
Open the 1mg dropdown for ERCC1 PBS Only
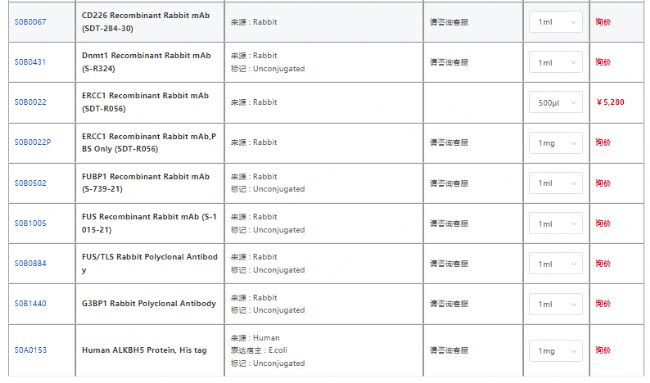(x=555, y=143)
